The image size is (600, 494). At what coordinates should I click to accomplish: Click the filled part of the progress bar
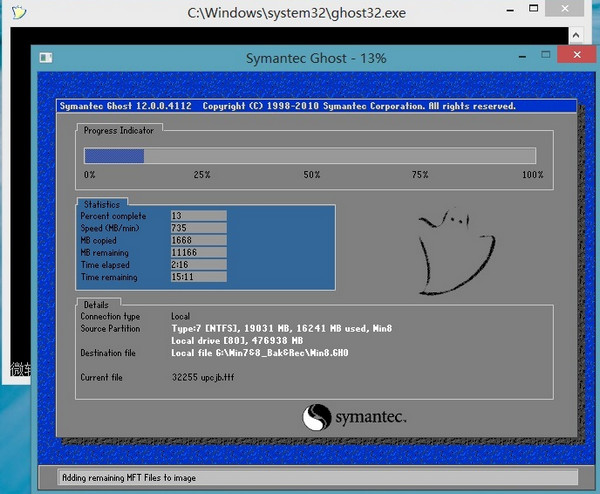(x=114, y=156)
